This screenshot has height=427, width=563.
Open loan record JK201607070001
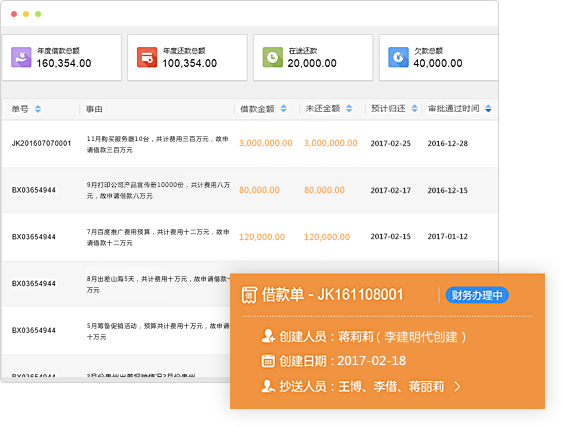point(41,143)
